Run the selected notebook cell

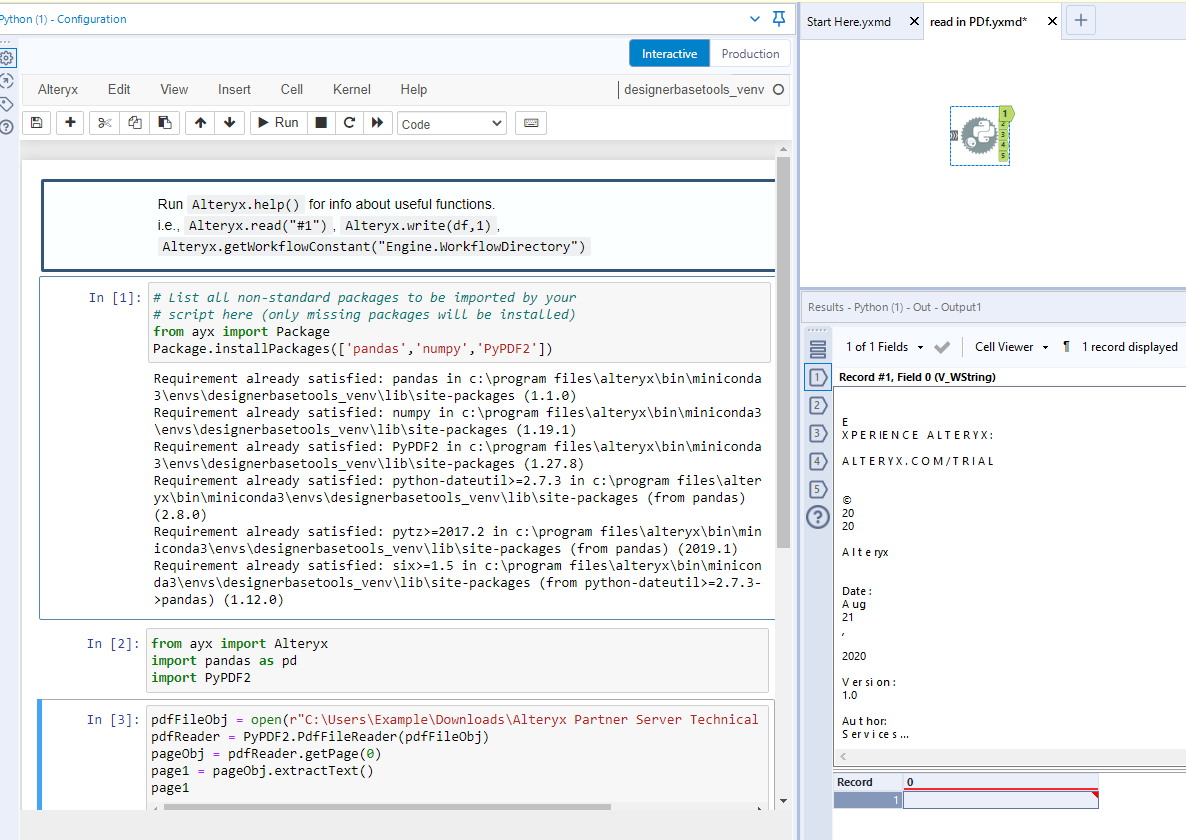[x=277, y=122]
